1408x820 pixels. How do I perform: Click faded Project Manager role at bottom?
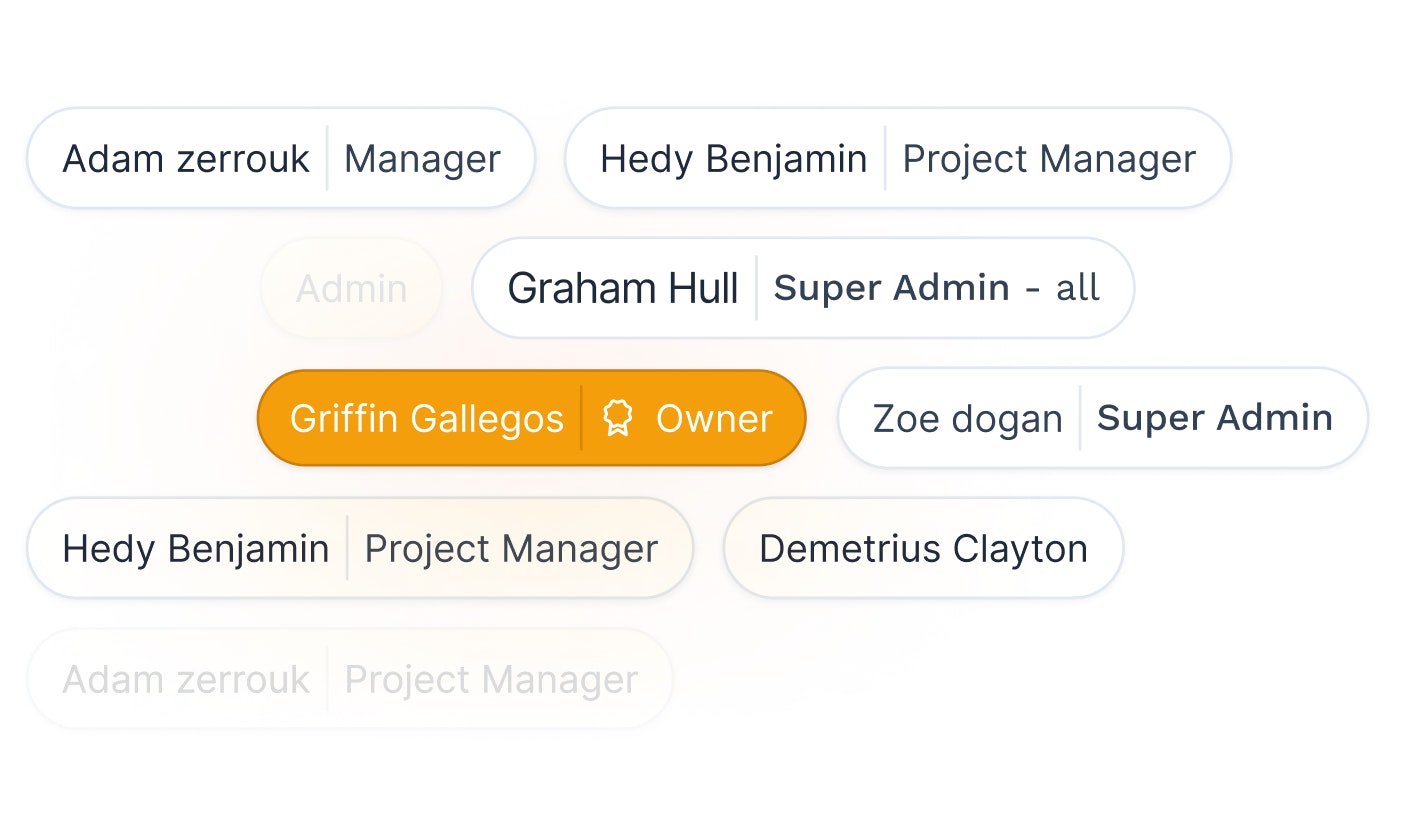coord(491,679)
